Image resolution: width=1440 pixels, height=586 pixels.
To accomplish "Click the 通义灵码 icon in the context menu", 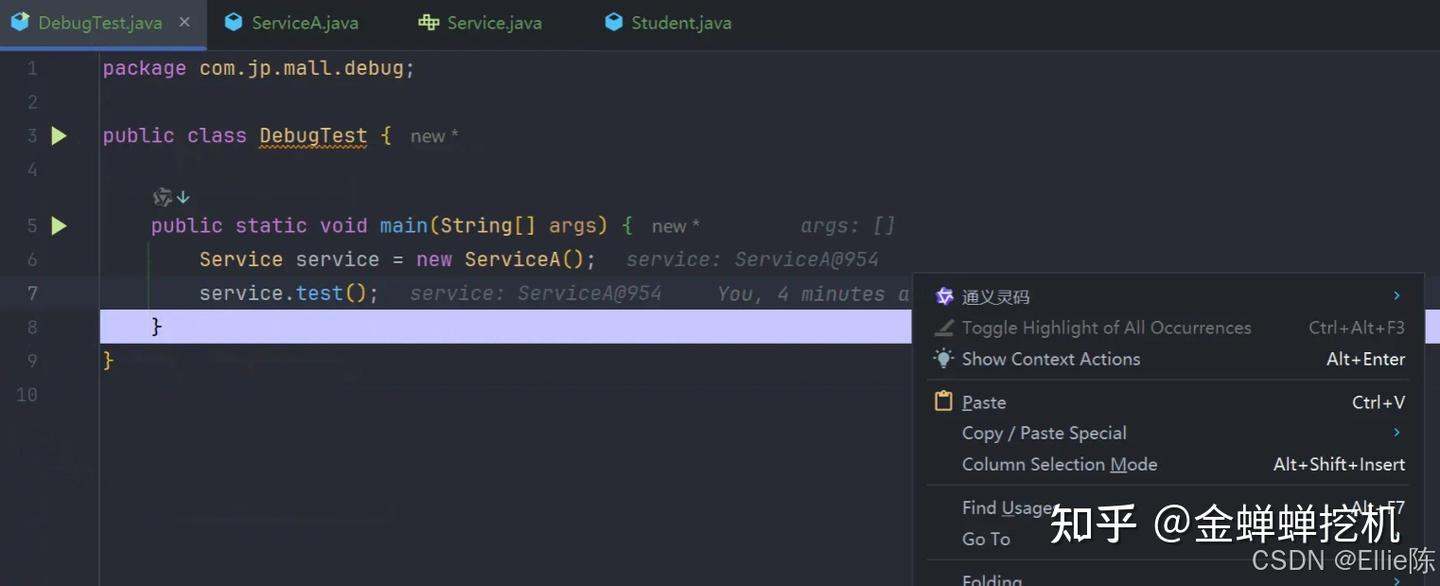I will pos(943,295).
